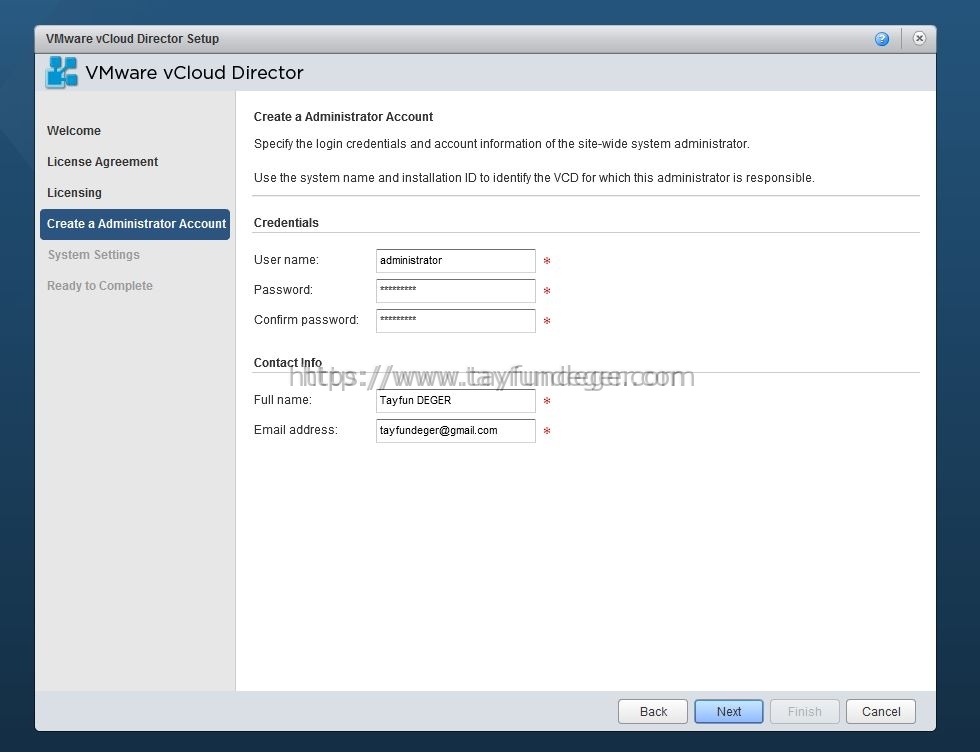Proceed with the Next button

pos(729,711)
